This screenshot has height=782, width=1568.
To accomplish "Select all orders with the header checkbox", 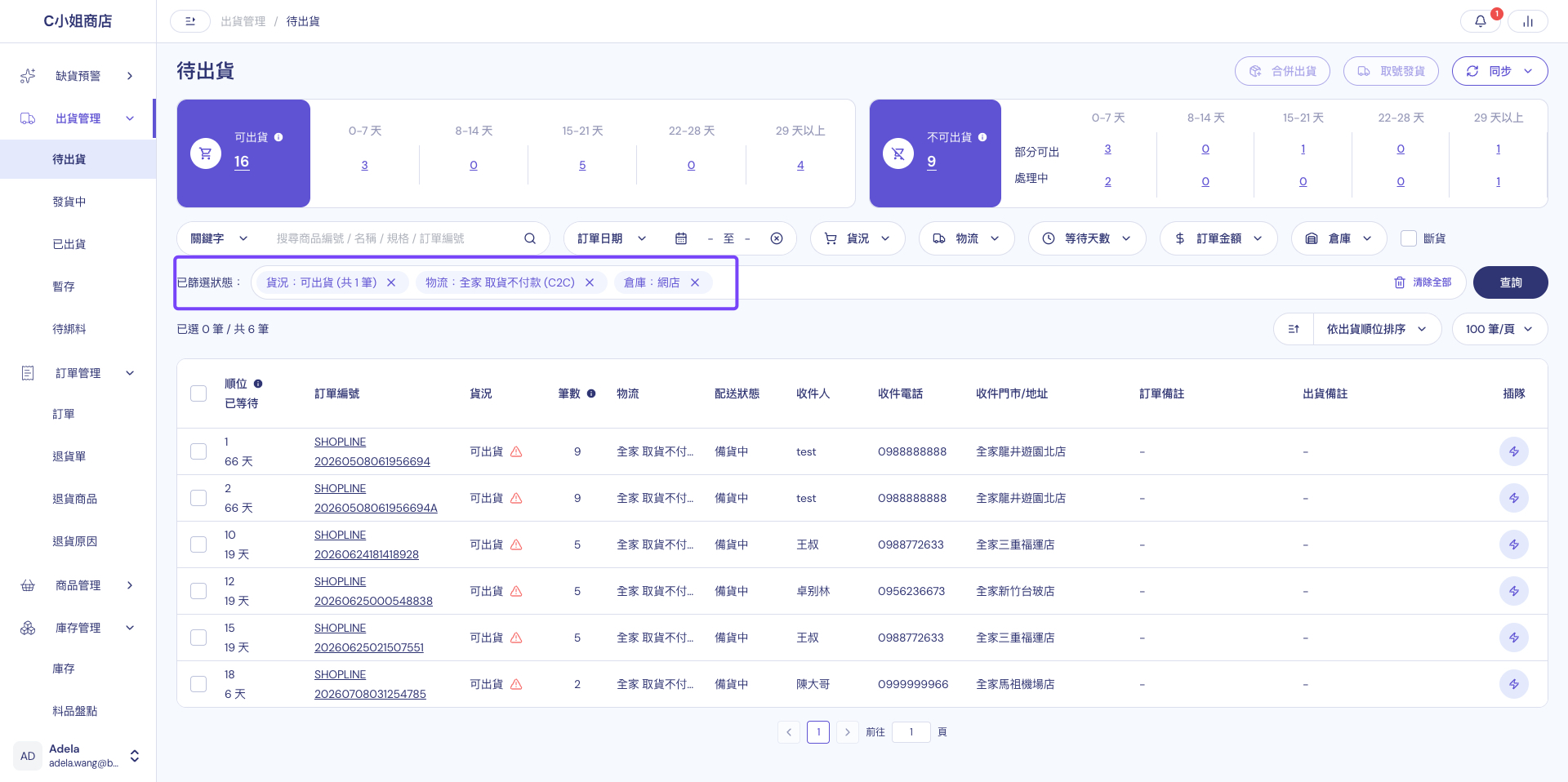I will pyautogui.click(x=198, y=393).
